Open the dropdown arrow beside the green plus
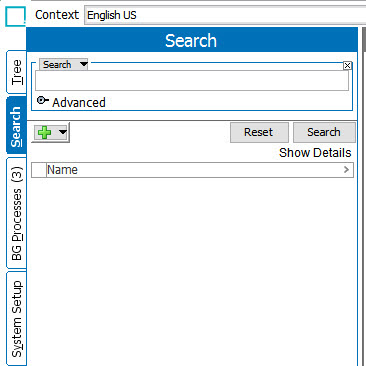The height and width of the screenshot is (366, 366). (x=63, y=132)
